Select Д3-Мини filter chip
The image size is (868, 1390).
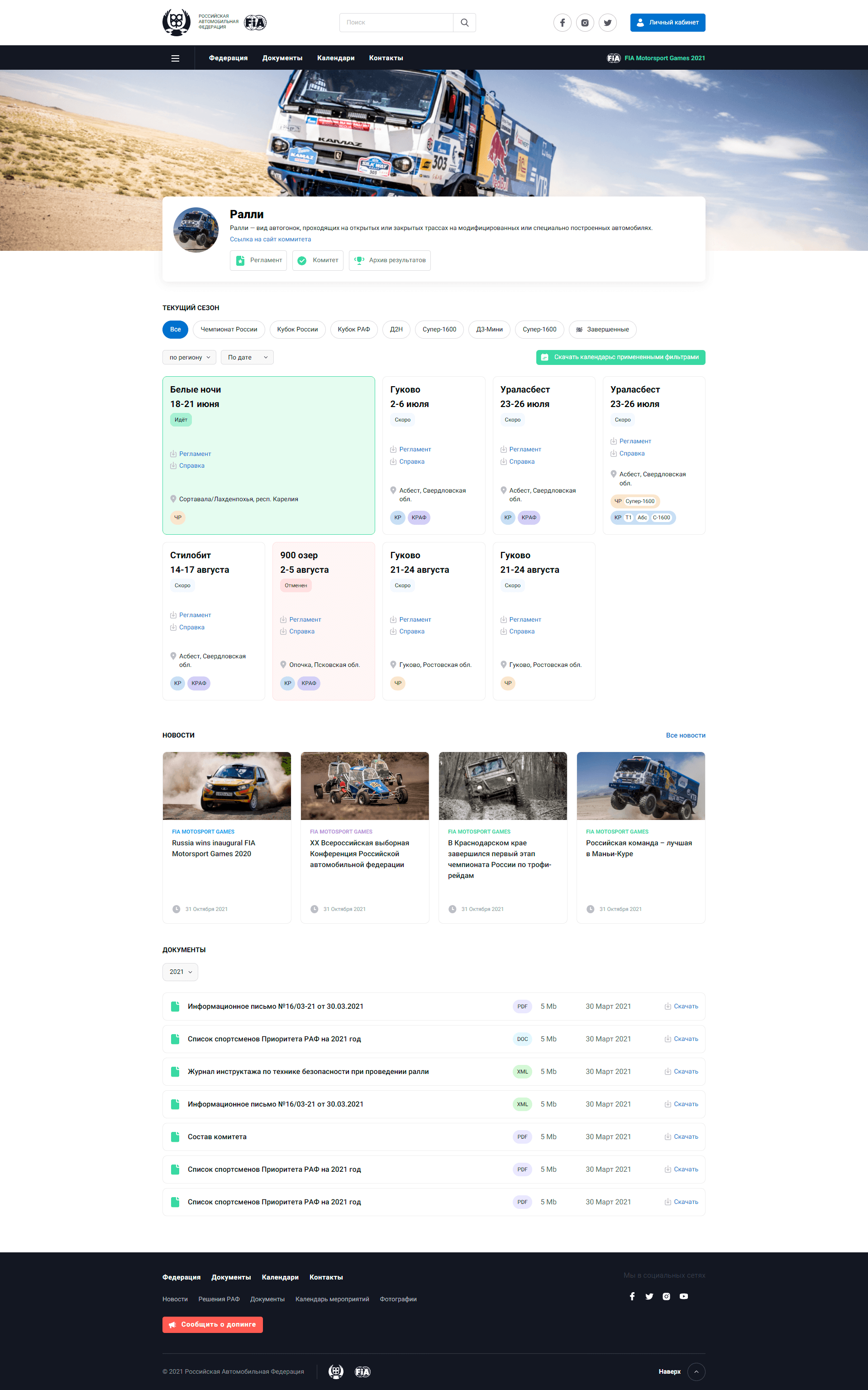pyautogui.click(x=489, y=329)
